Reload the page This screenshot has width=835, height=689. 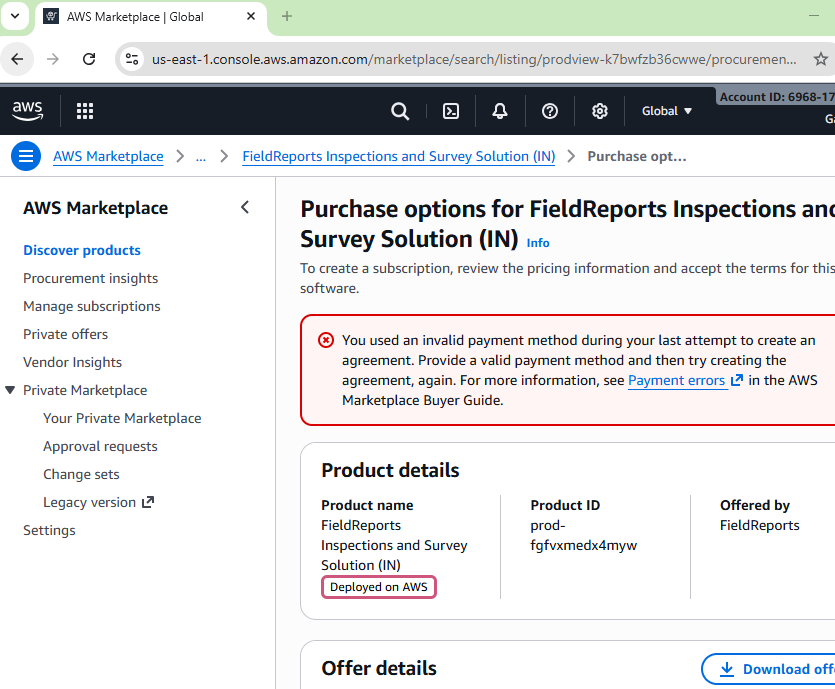tap(89, 59)
